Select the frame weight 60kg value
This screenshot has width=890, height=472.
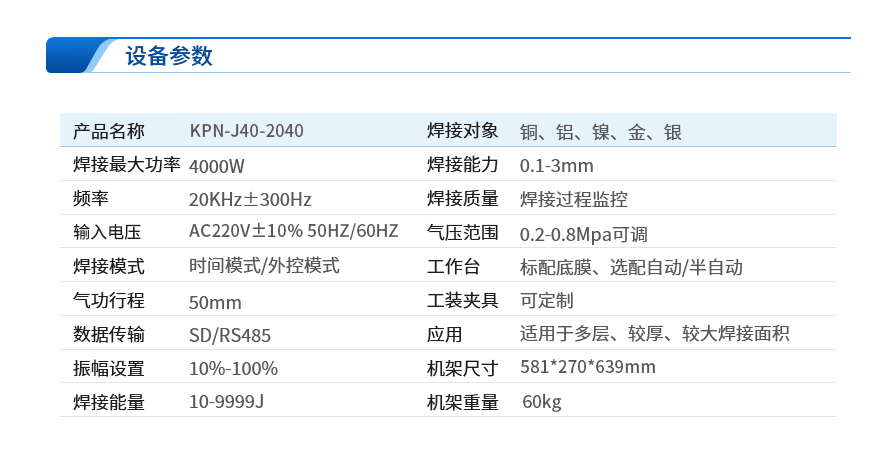click(542, 402)
